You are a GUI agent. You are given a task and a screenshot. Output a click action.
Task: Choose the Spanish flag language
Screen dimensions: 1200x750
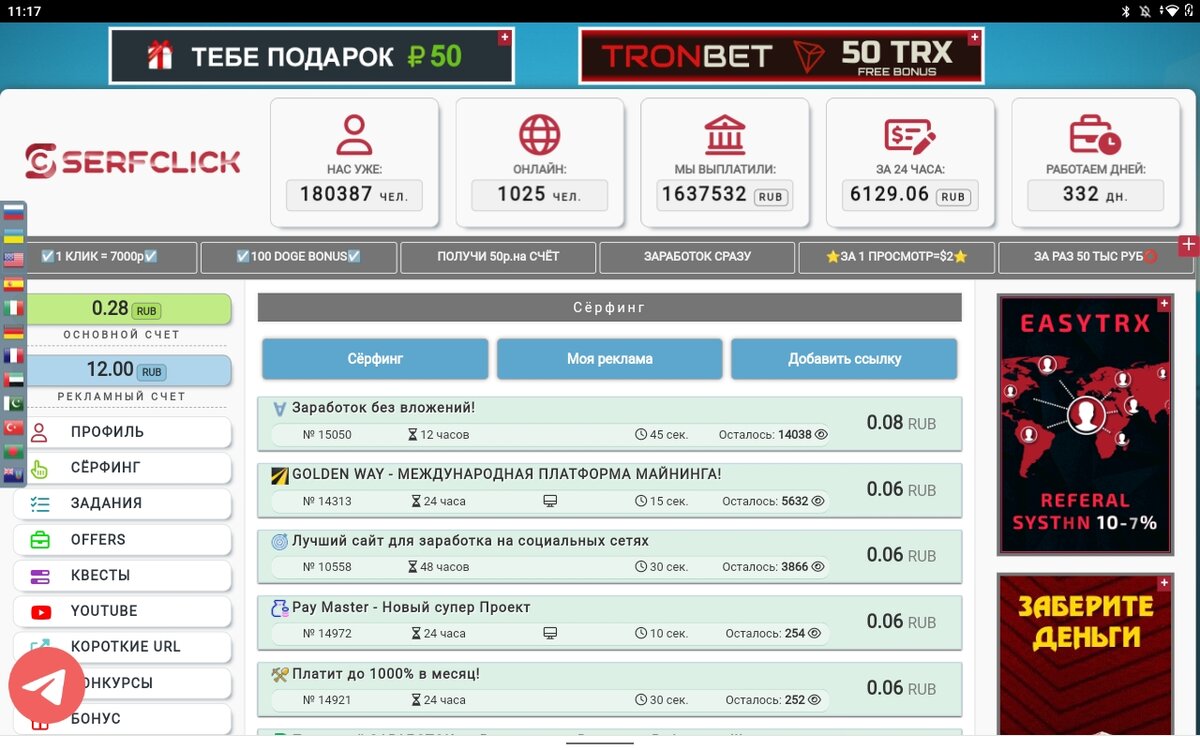coord(13,283)
